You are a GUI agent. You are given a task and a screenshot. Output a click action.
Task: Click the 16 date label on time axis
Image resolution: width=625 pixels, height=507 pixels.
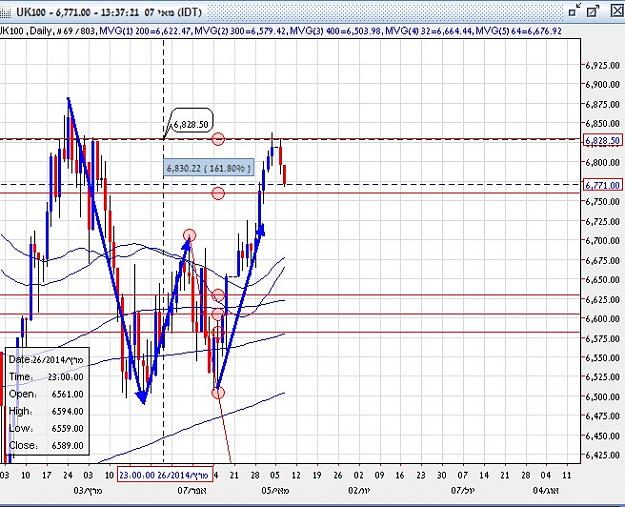pyautogui.click(x=400, y=475)
